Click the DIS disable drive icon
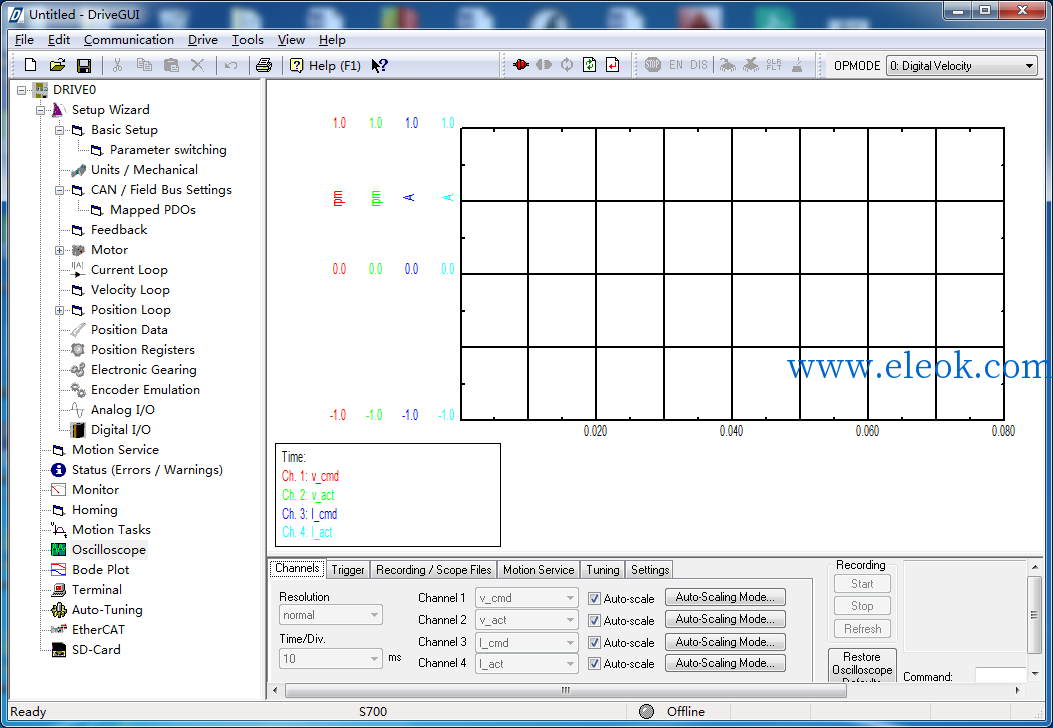 pyautogui.click(x=698, y=65)
